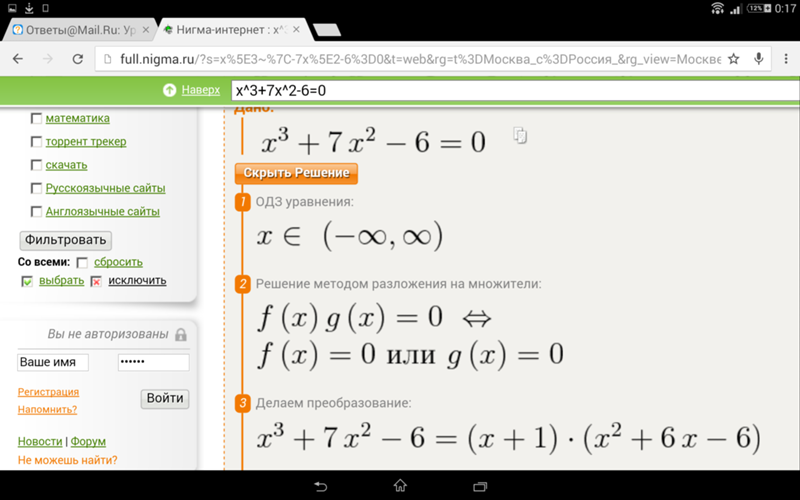Check the Русскоязычные сайты checkbox
The width and height of the screenshot is (800, 500).
coord(36,188)
